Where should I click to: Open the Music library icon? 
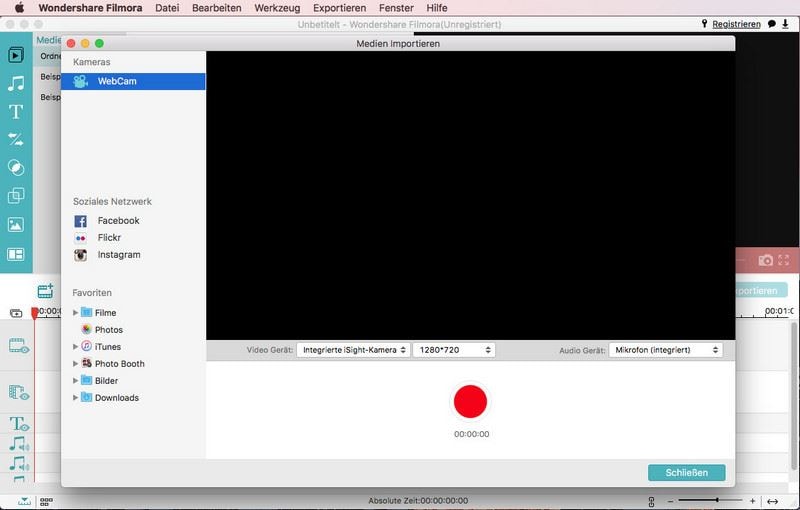point(16,83)
